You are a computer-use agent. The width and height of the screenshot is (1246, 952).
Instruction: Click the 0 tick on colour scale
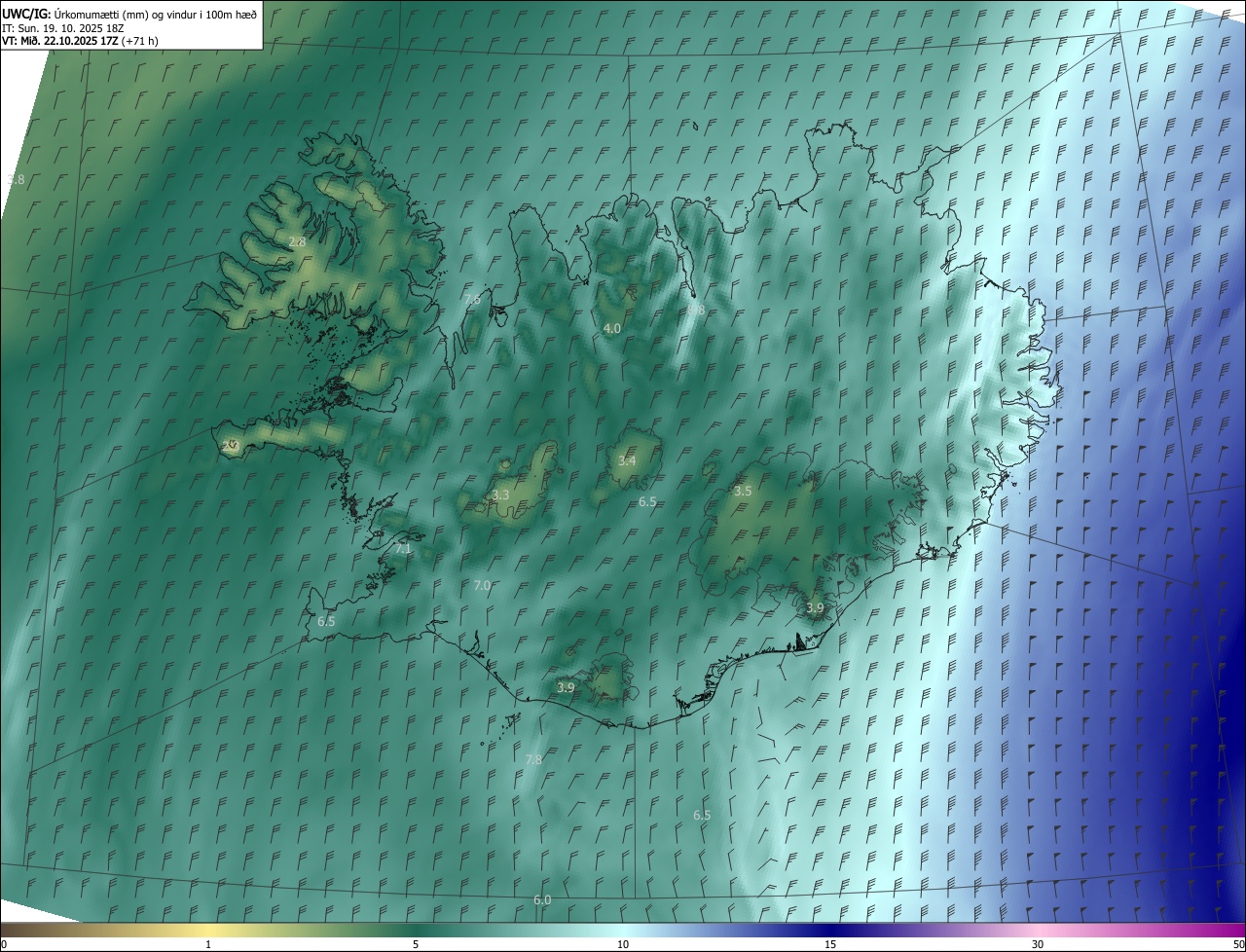tap(3, 945)
